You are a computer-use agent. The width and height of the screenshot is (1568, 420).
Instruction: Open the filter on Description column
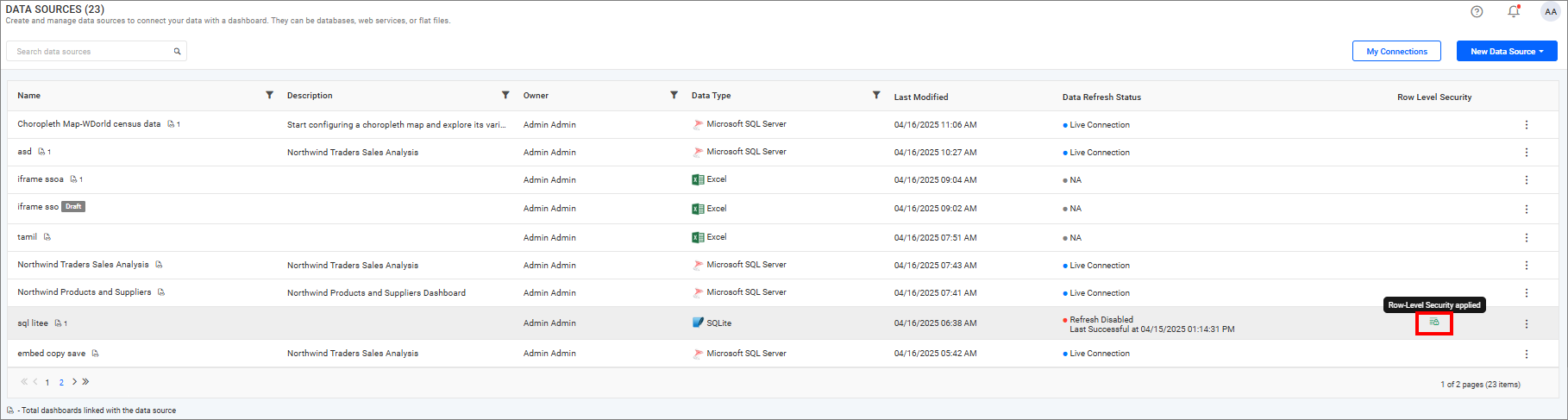(505, 95)
